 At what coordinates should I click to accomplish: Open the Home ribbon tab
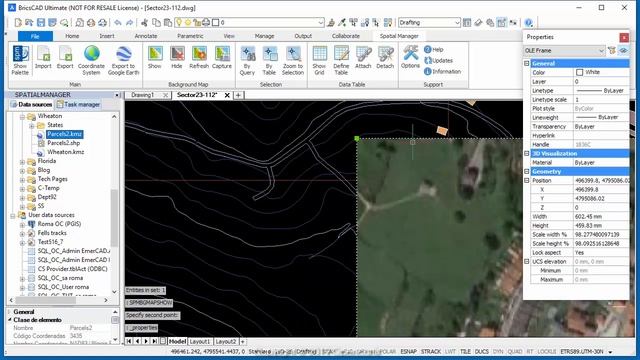[72, 36]
